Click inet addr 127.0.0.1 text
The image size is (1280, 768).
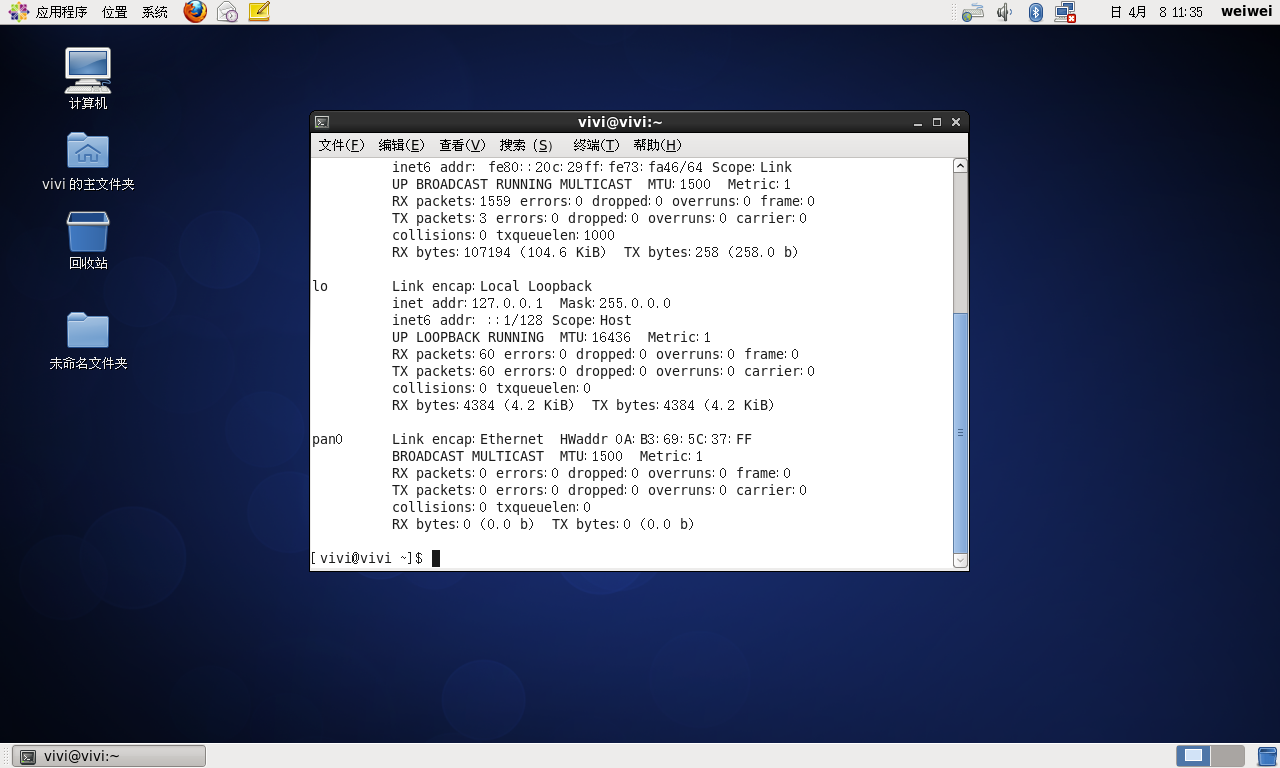coord(467,303)
